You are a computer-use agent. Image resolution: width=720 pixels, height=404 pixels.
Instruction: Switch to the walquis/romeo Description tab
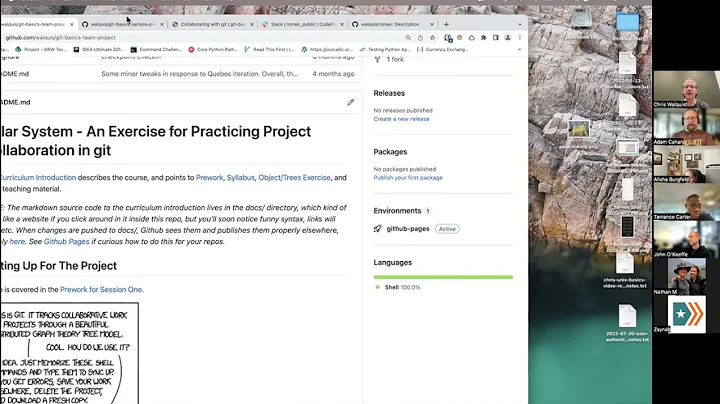click(393, 24)
